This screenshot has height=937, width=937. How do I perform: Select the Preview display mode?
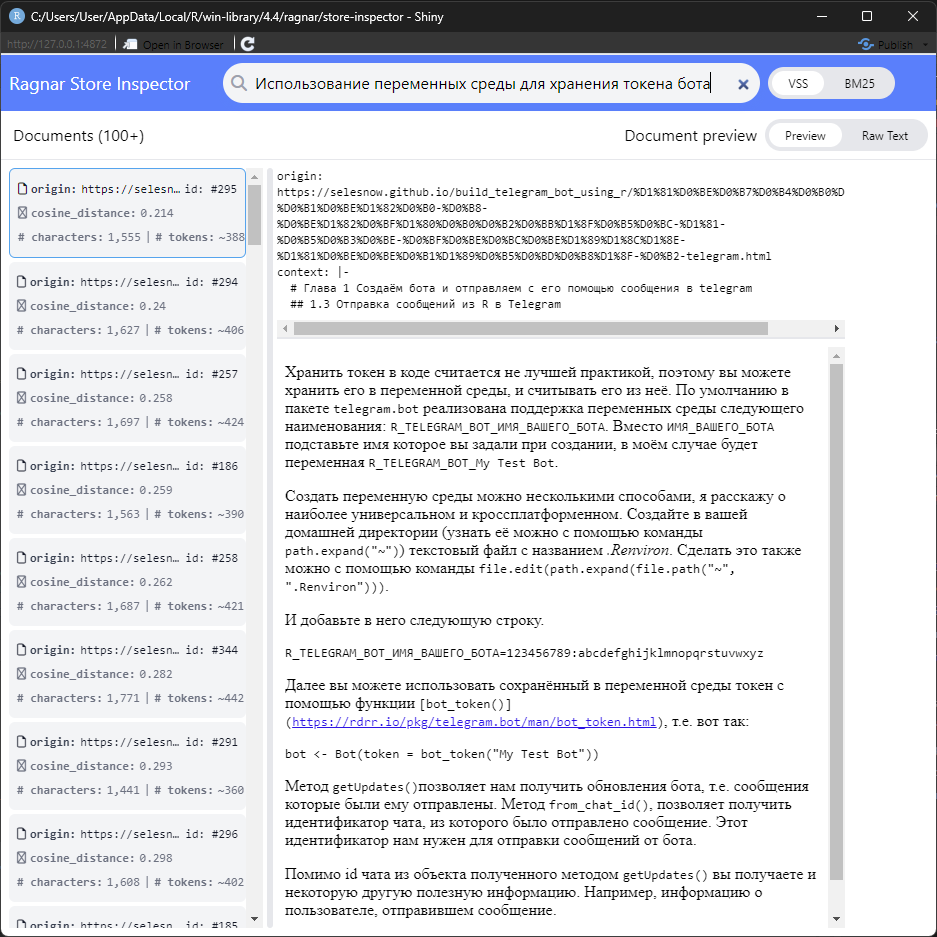[805, 136]
